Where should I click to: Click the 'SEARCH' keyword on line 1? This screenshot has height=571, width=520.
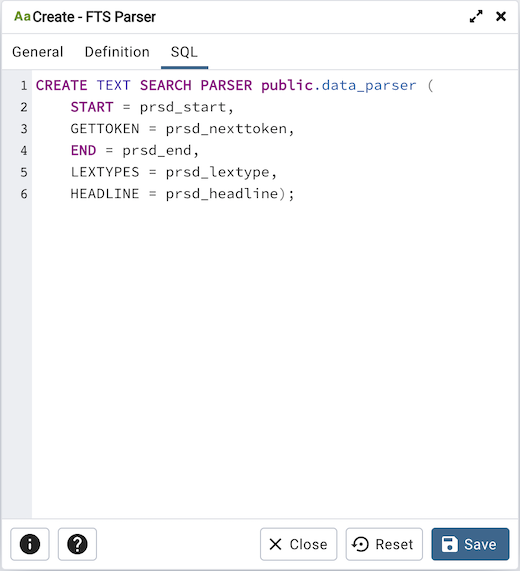(x=166, y=86)
